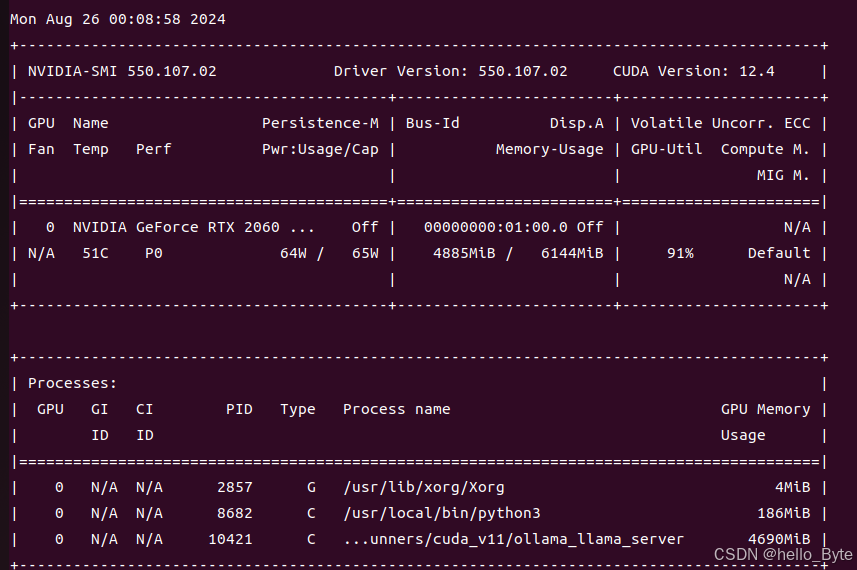This screenshot has height=570, width=857.
Task: Click 'CUDA Version: 12.4'
Action: pyautogui.click(x=694, y=71)
